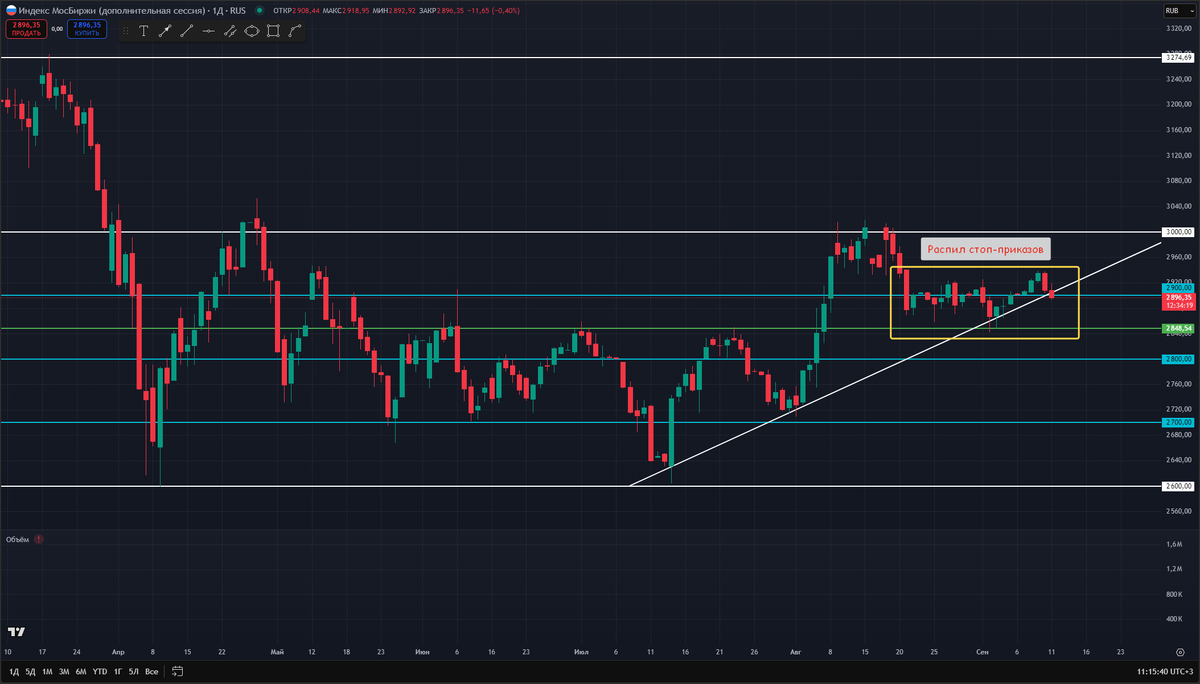Click the Май label on time axis

(x=277, y=651)
